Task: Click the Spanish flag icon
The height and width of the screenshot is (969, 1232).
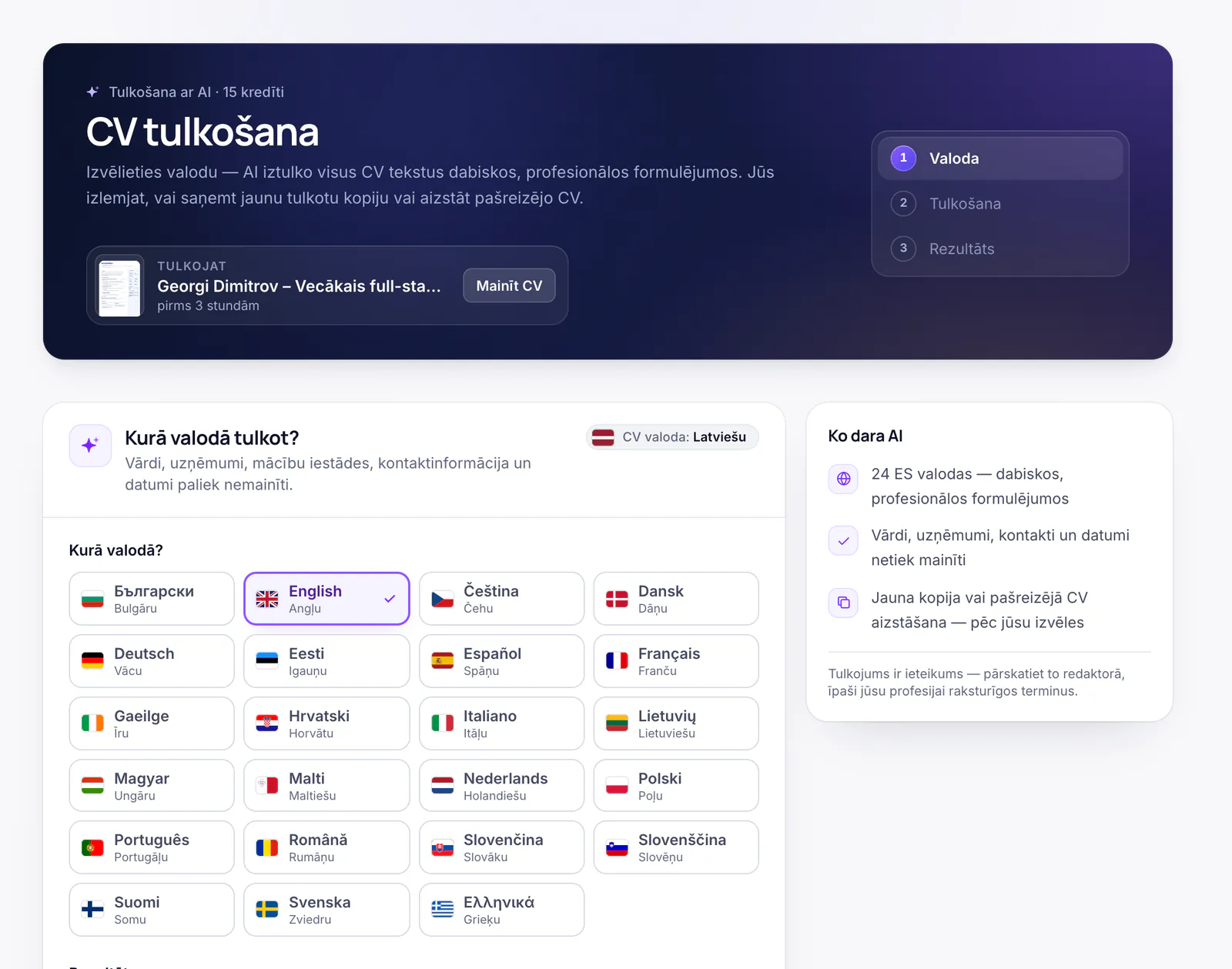Action: coord(442,661)
